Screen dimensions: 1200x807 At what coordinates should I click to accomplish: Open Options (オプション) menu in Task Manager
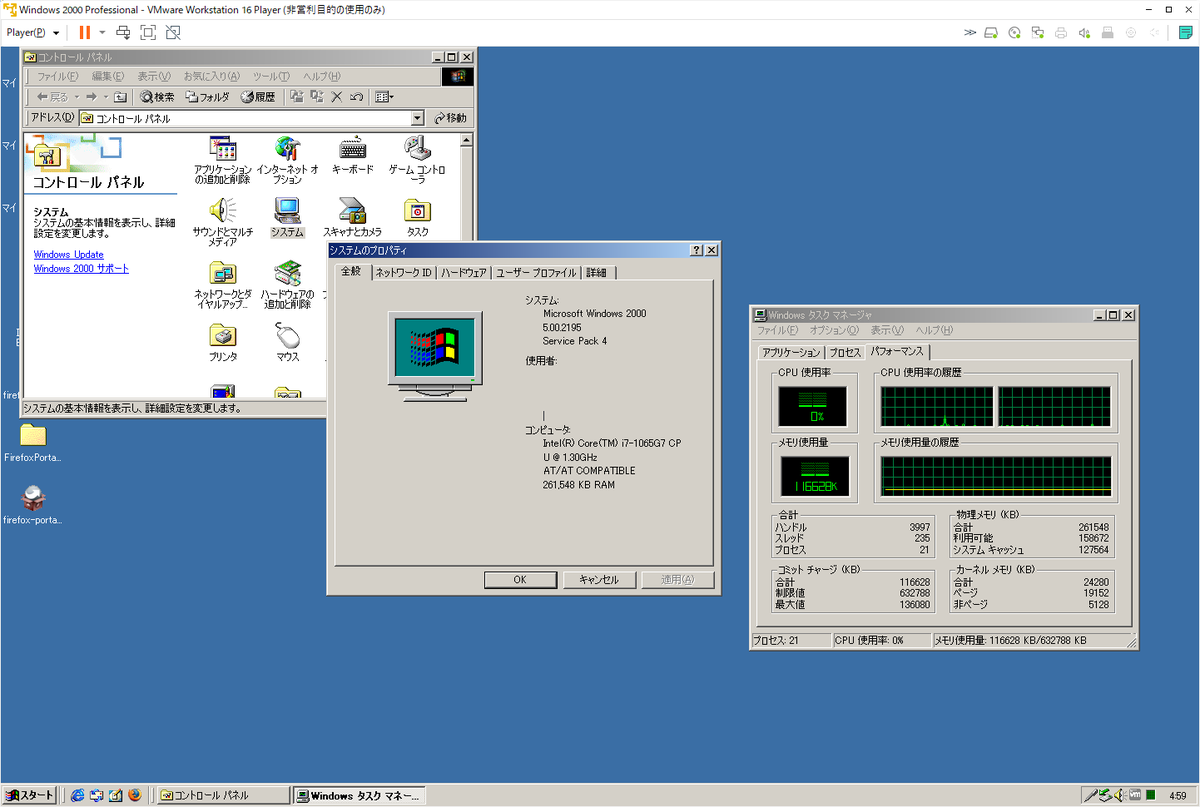(834, 330)
